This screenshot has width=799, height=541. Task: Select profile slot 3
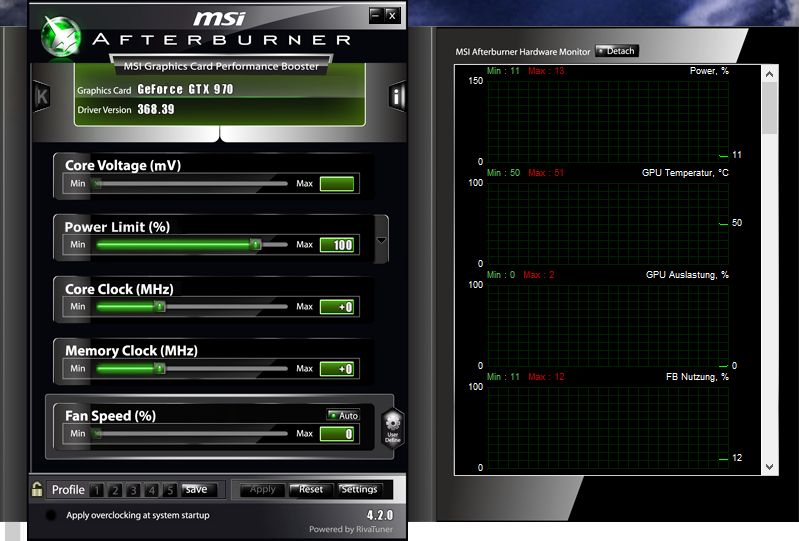click(133, 490)
